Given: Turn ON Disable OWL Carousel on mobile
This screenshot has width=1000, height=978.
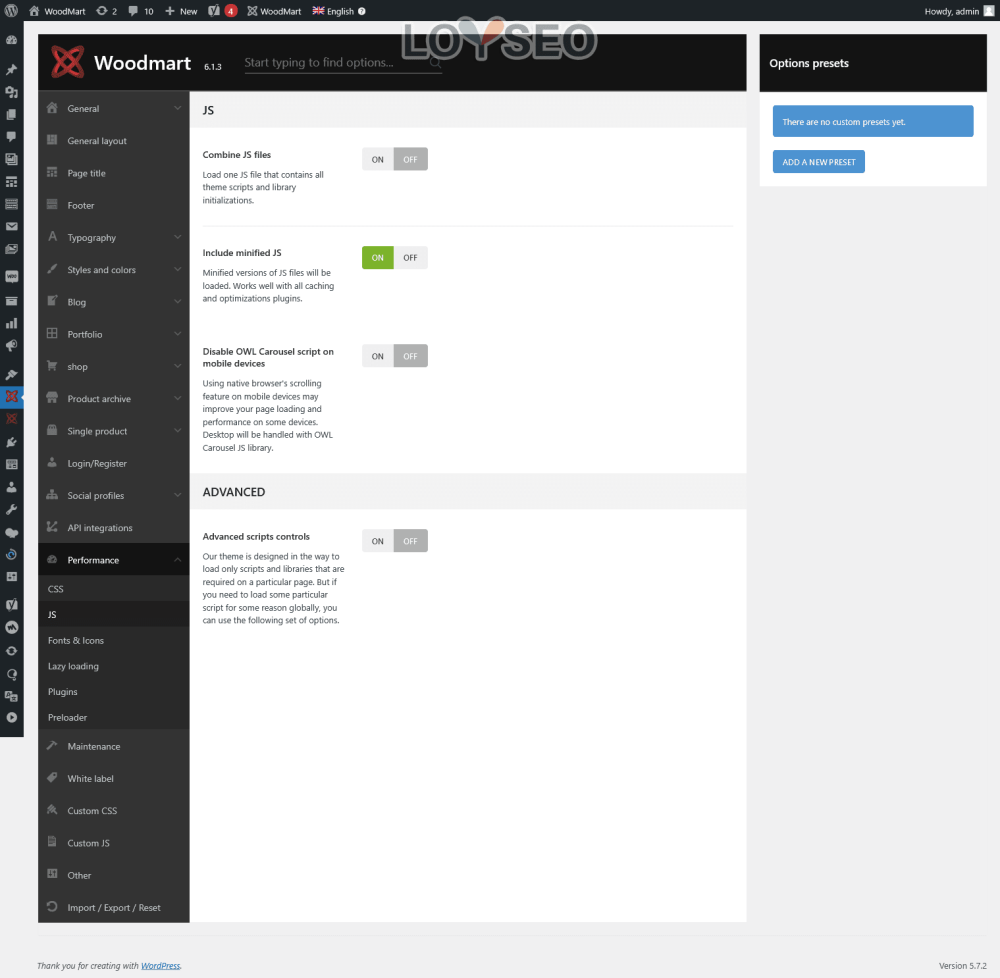Looking at the screenshot, I should [x=378, y=356].
